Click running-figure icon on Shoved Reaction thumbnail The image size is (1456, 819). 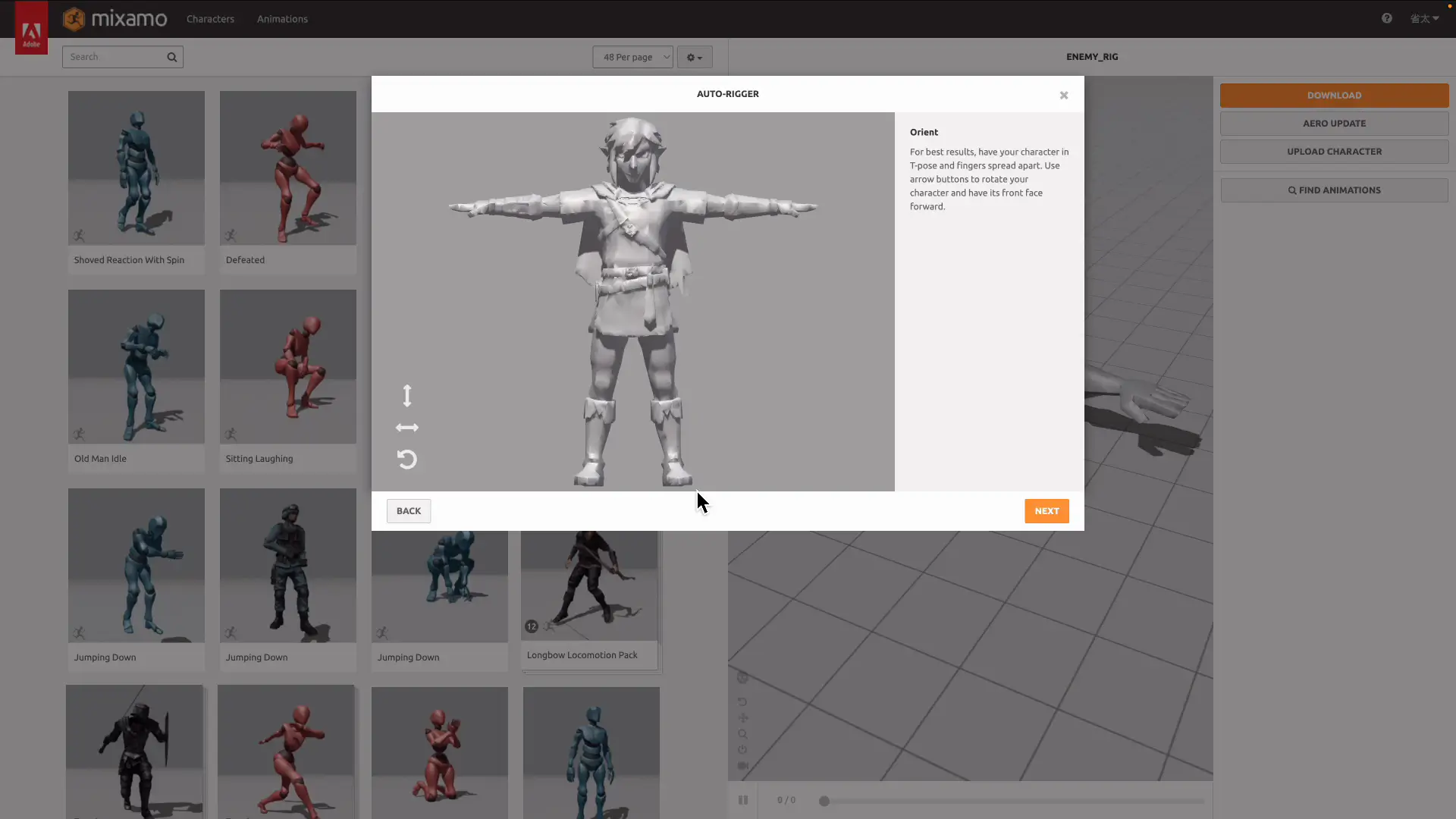click(x=79, y=235)
